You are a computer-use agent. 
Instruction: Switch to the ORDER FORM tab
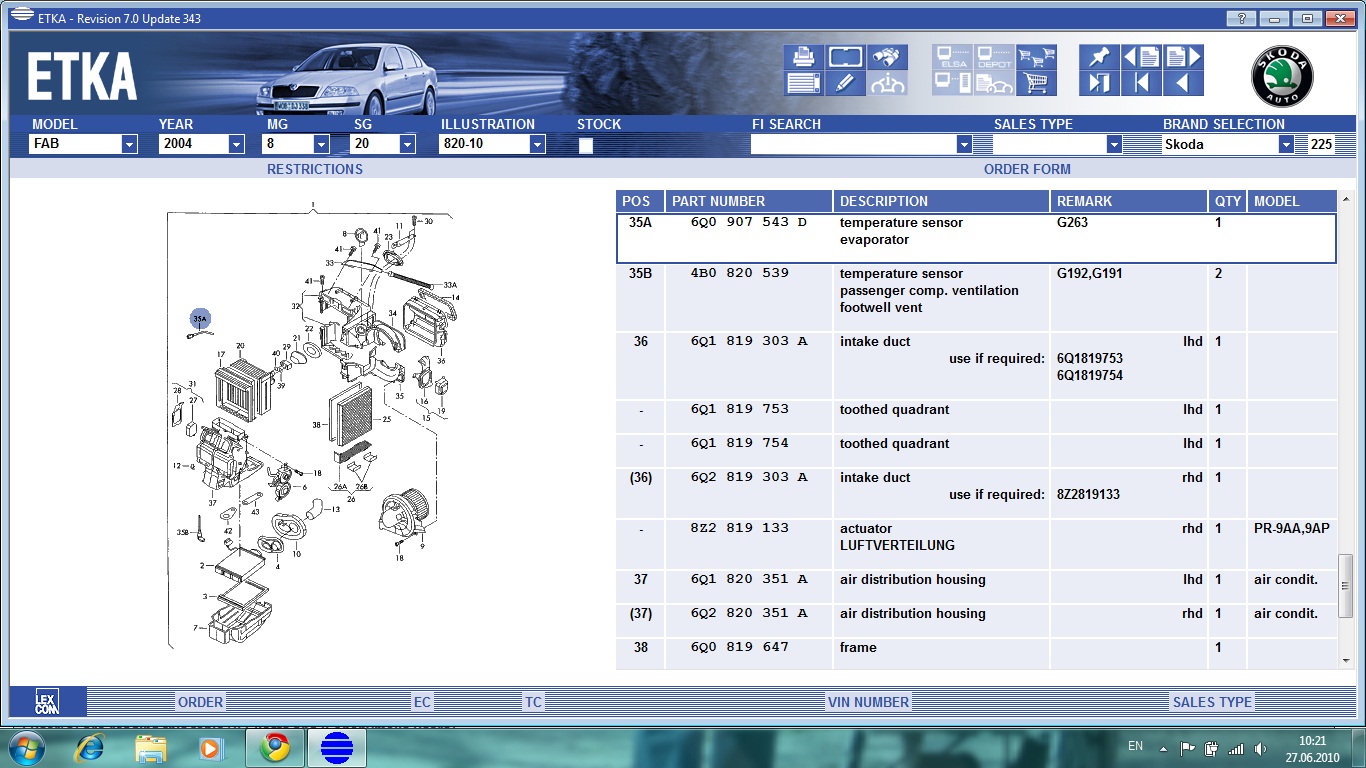coord(1027,169)
